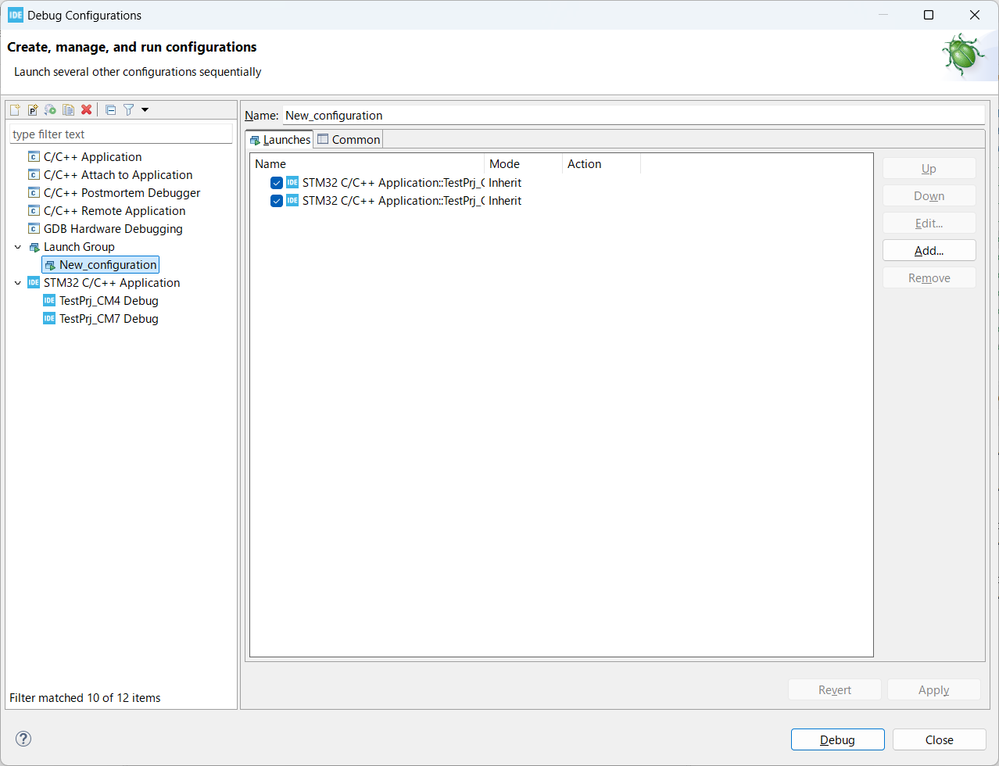The height and width of the screenshot is (766, 999).
Task: Click the Action column header
Action: tap(601, 164)
